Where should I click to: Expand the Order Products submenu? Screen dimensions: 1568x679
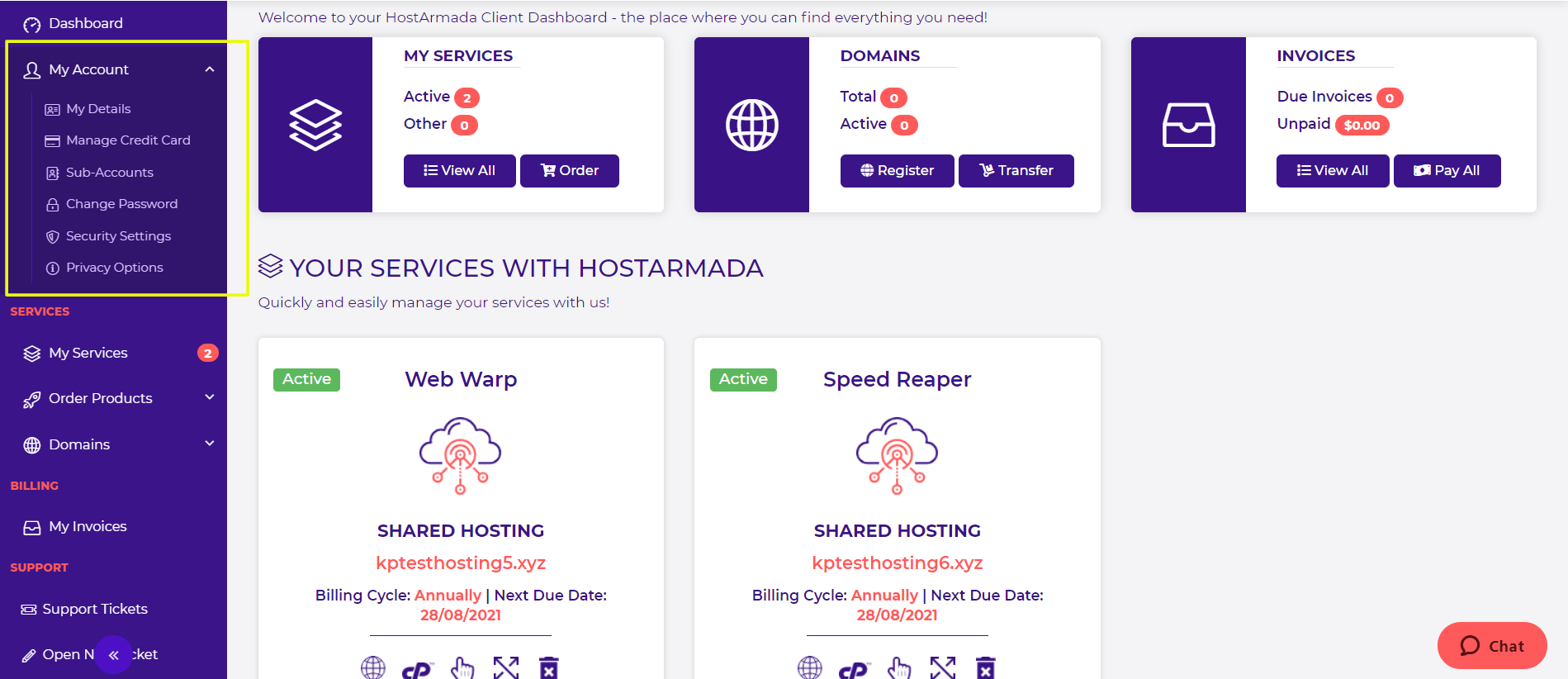pyautogui.click(x=210, y=397)
